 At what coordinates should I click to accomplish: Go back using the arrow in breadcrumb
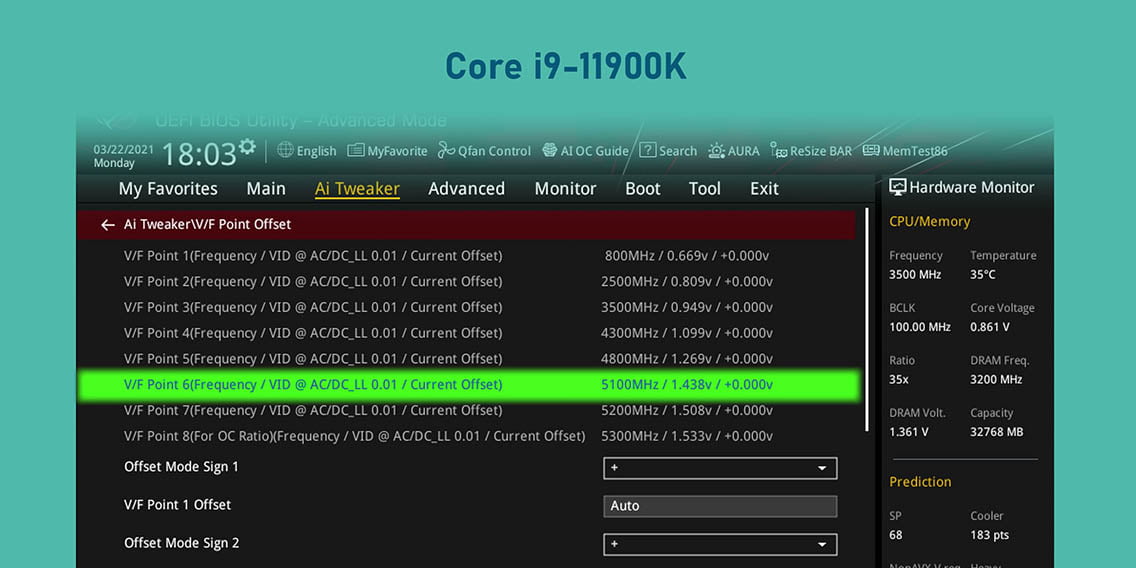(x=108, y=225)
